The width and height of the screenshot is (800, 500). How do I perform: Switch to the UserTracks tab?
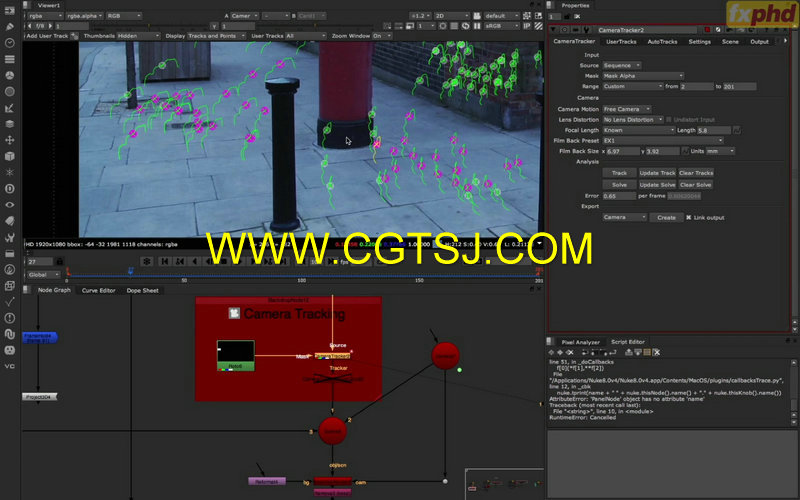(x=621, y=41)
